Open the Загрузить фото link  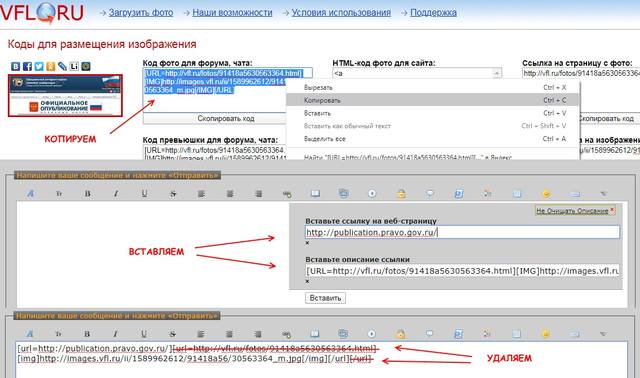[x=141, y=13]
